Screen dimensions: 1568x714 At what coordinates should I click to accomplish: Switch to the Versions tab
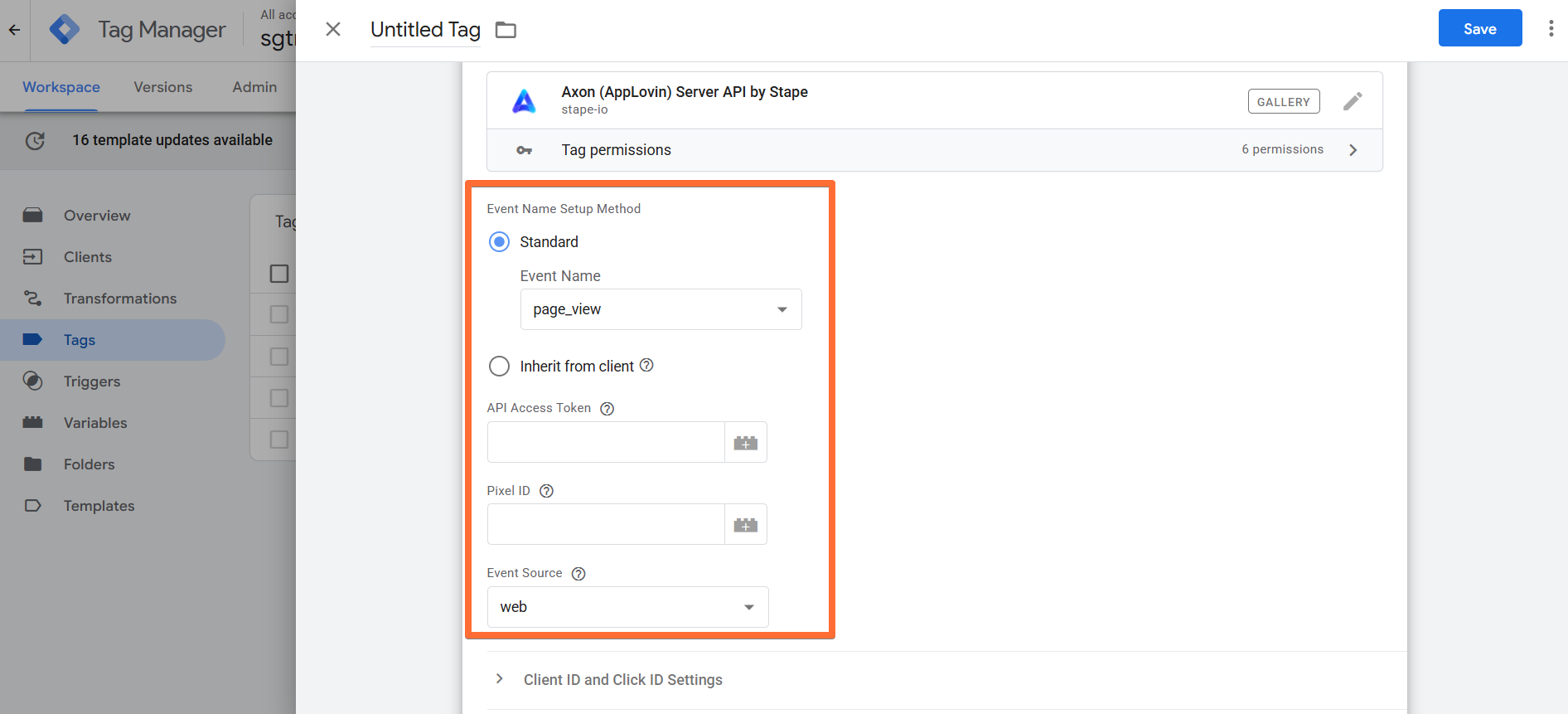coord(163,87)
